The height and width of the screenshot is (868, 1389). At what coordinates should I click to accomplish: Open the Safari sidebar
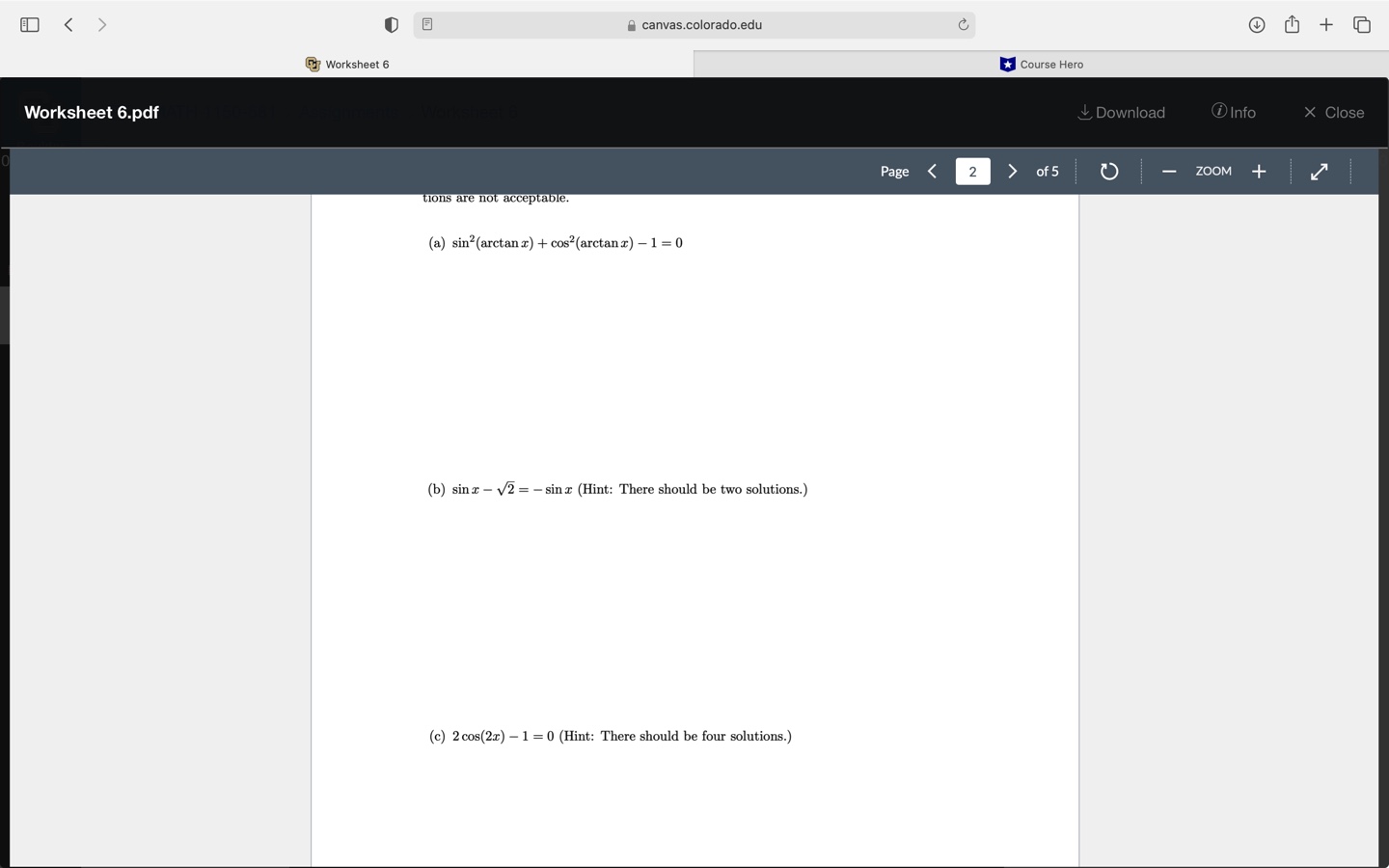point(30,24)
